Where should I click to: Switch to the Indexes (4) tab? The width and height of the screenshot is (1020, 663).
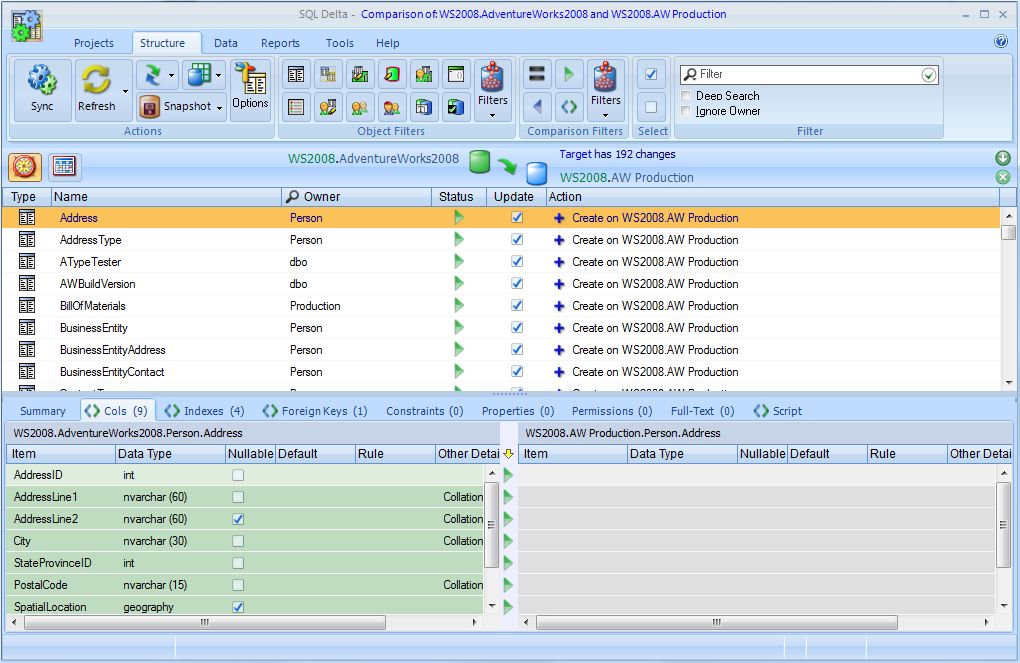coord(204,411)
